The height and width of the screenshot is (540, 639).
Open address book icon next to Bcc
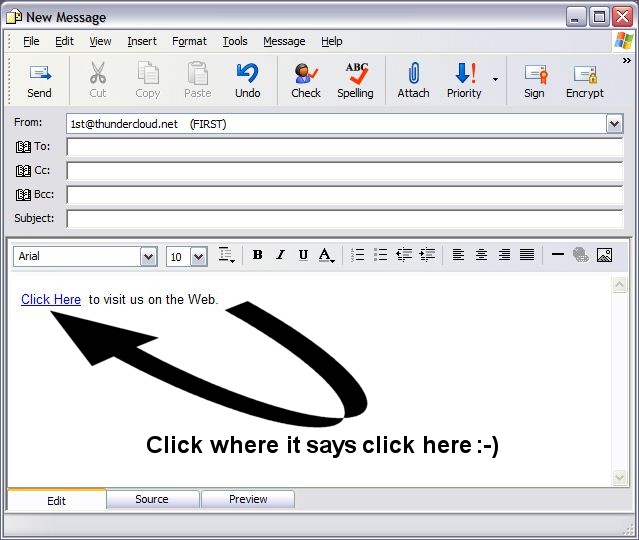(x=23, y=195)
